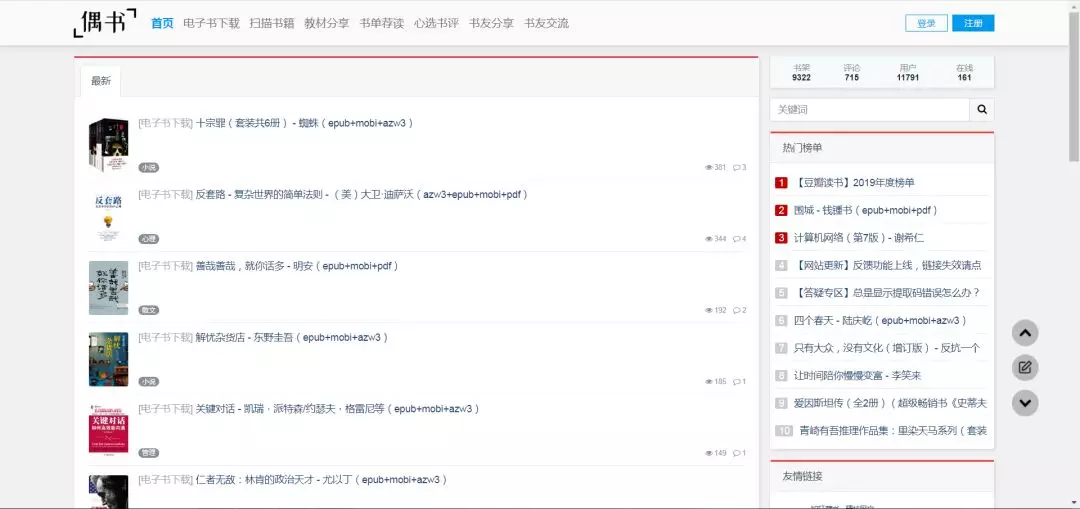Open hot list item 爱因斯坦传（全2册）
Image resolution: width=1080 pixels, height=509 pixels.
891,403
